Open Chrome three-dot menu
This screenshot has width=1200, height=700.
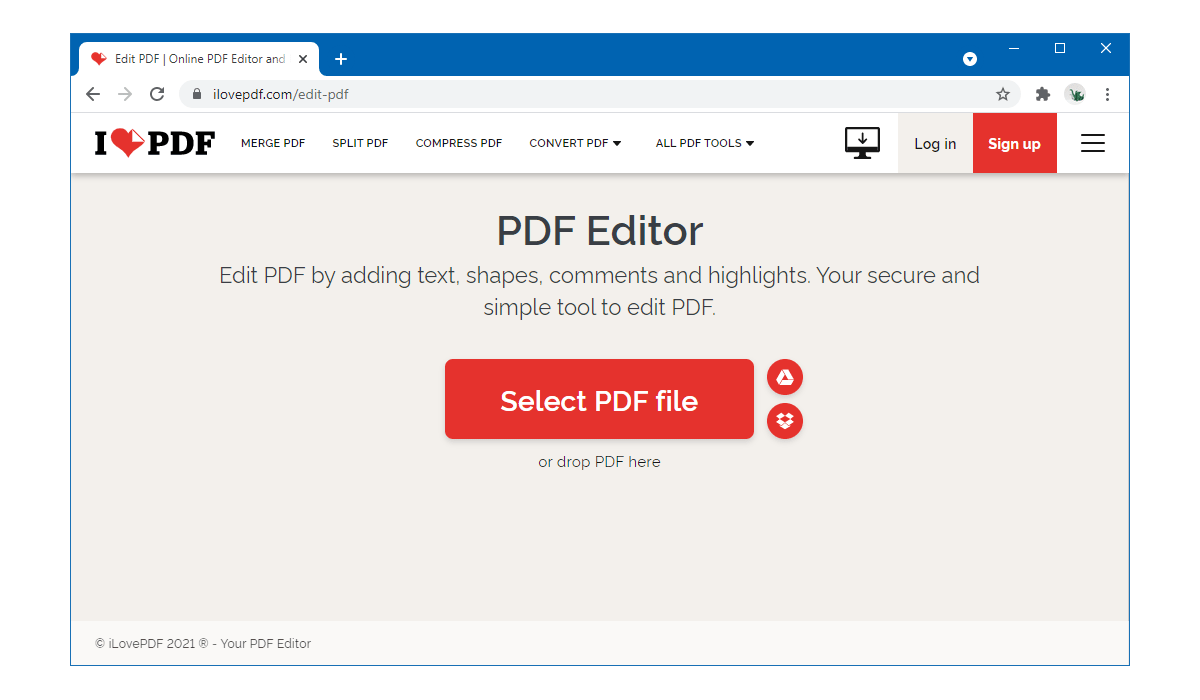[x=1107, y=94]
